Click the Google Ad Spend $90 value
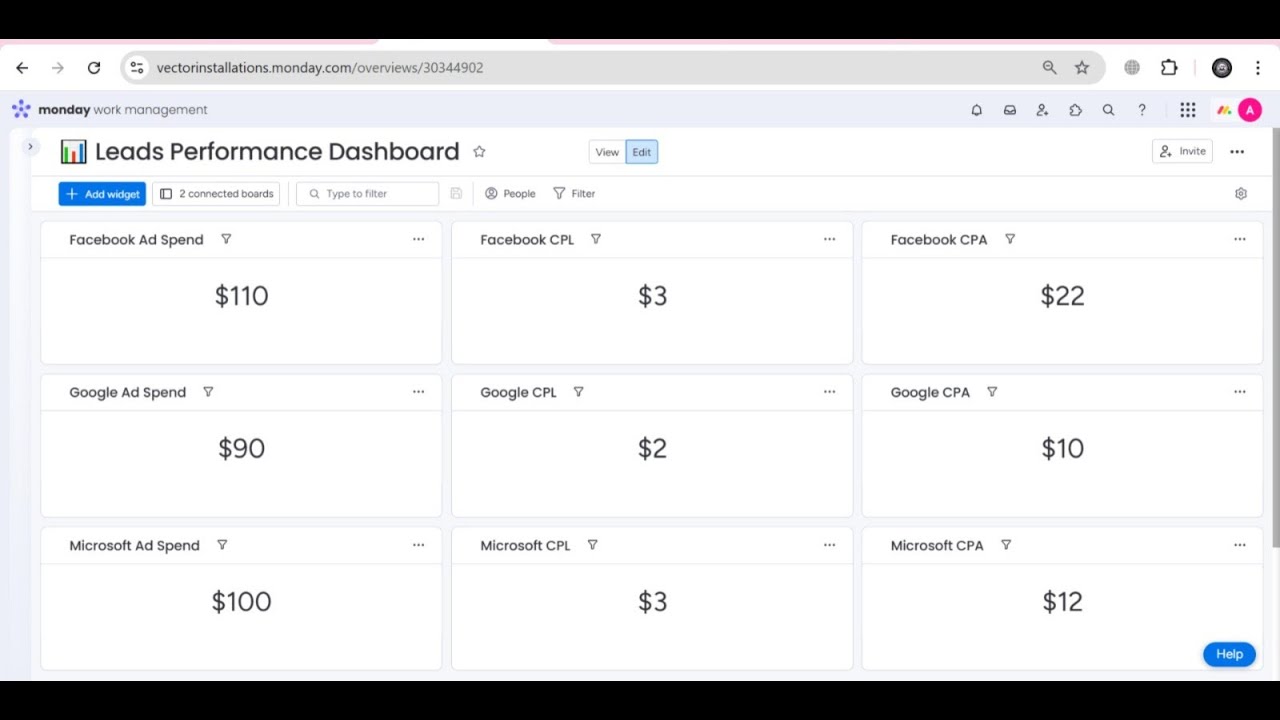This screenshot has width=1280, height=720. pyautogui.click(x=242, y=449)
